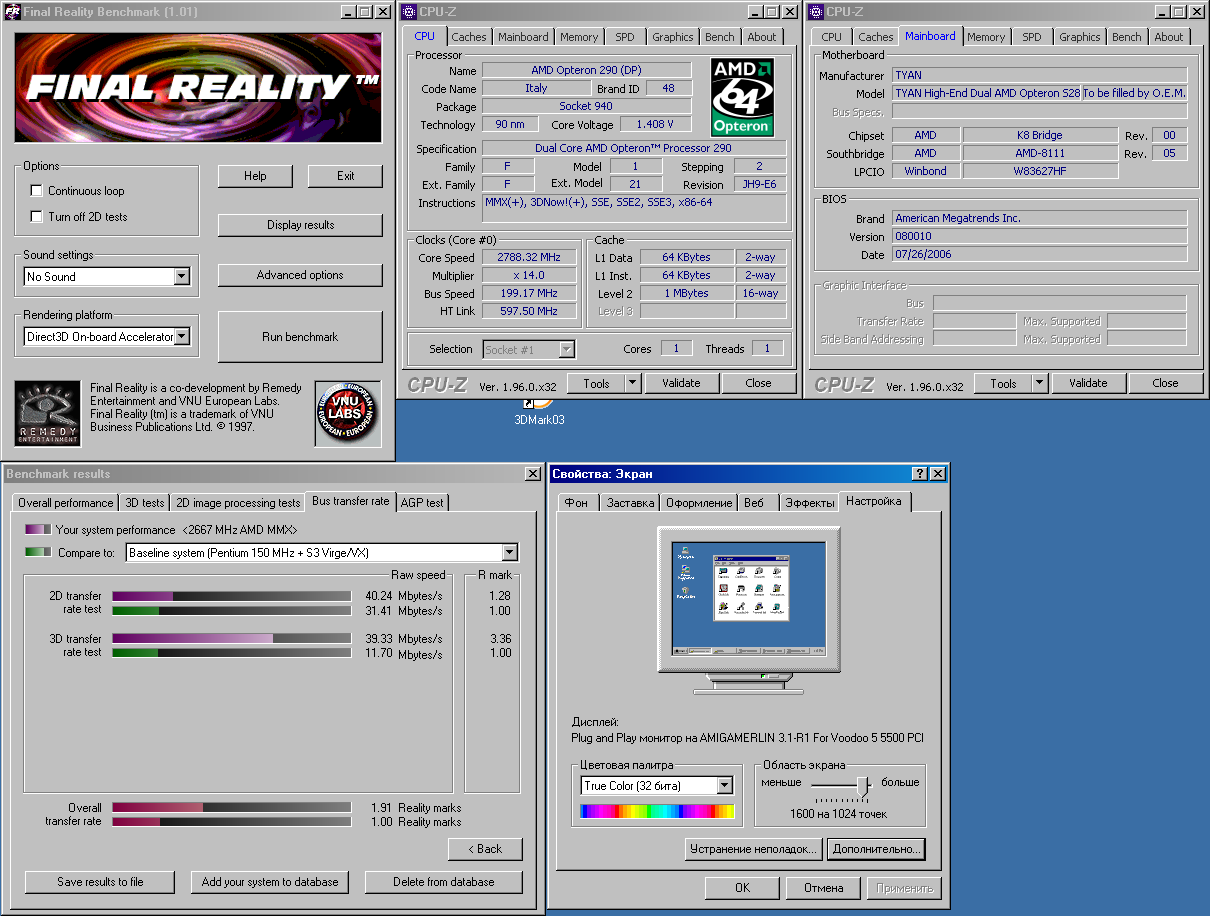
Task: Click the title bar icon of the CPU-Z window showing the Mainboard tab
Action: click(817, 12)
